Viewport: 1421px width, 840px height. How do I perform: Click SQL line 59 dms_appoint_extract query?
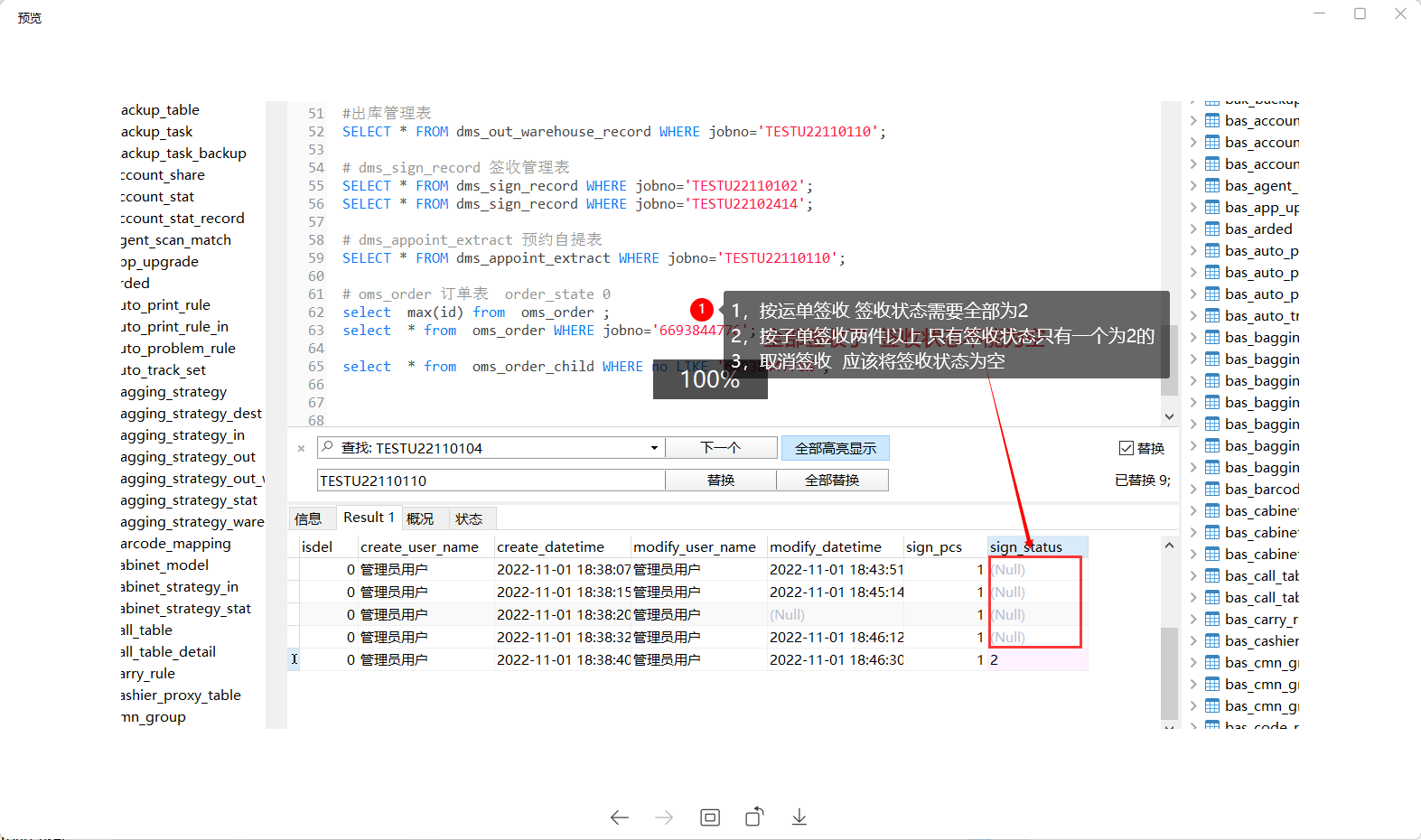594,257
